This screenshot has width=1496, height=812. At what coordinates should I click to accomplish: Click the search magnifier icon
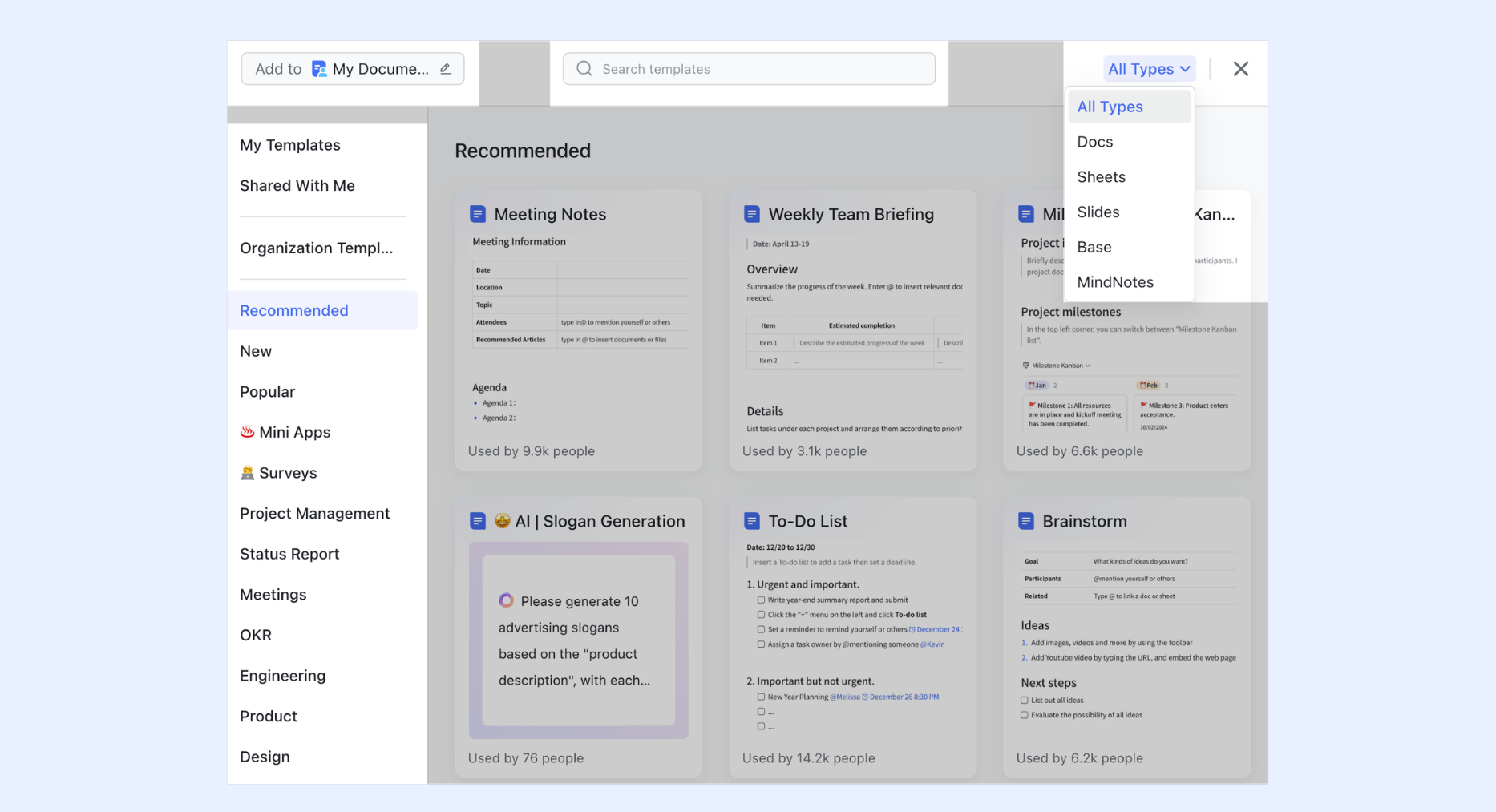[584, 69]
